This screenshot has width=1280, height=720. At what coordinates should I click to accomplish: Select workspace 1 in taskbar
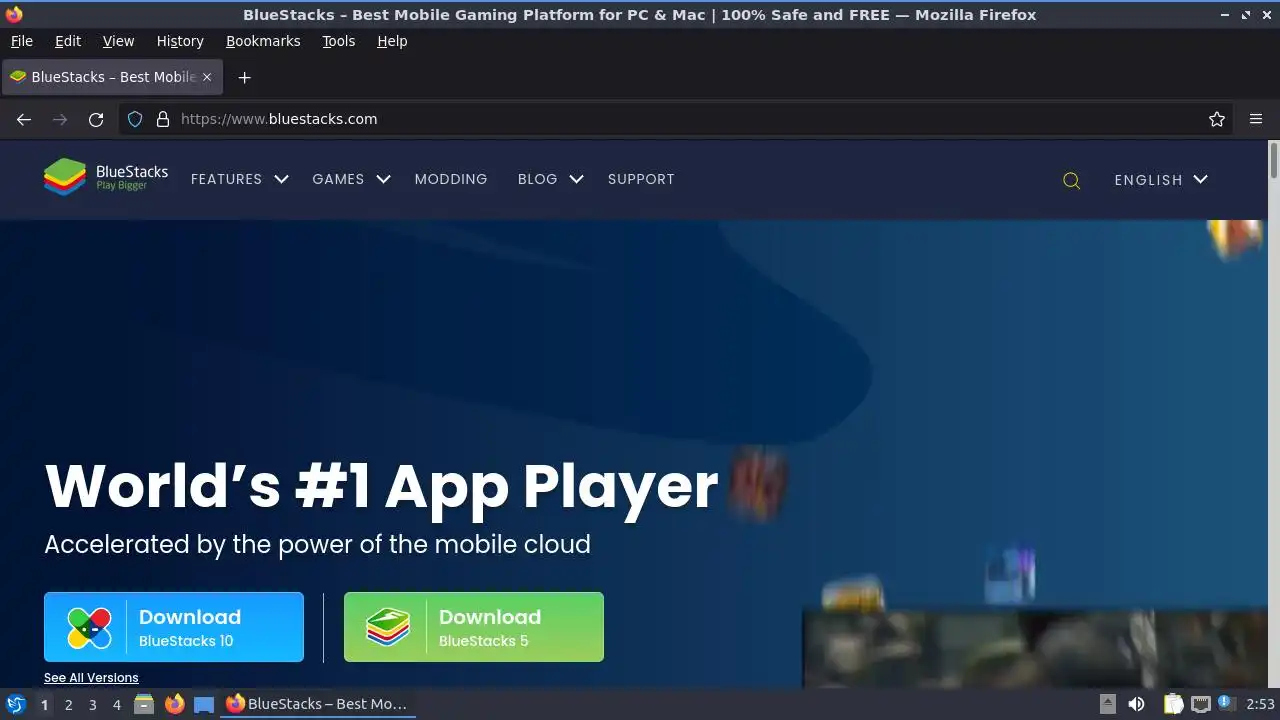click(44, 704)
